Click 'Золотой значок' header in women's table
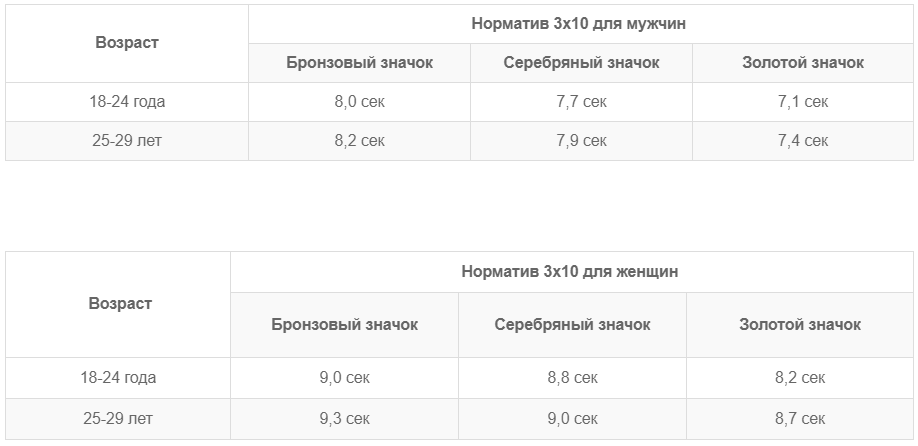Image resolution: width=918 pixels, height=446 pixels. point(800,324)
